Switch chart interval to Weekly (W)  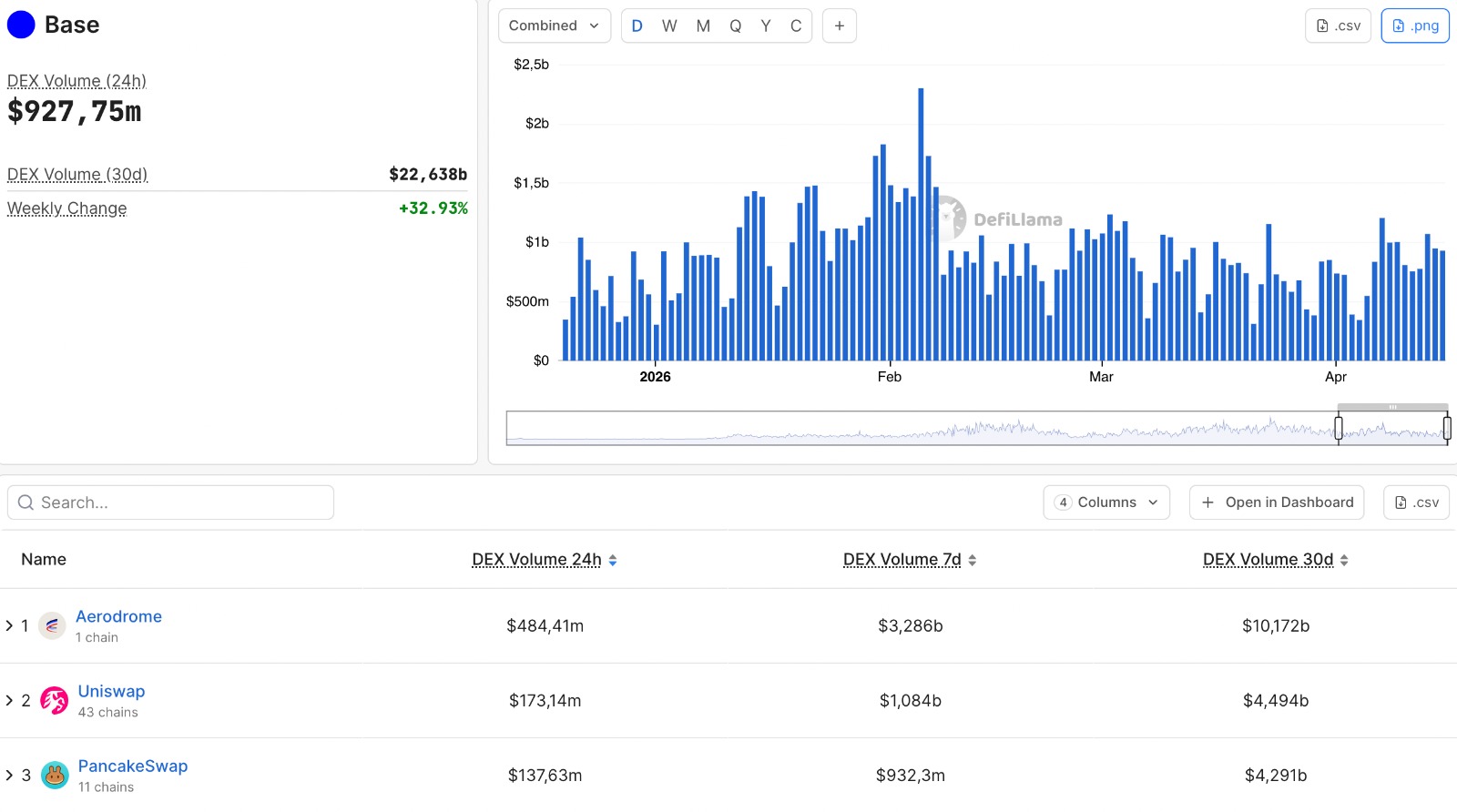point(669,25)
